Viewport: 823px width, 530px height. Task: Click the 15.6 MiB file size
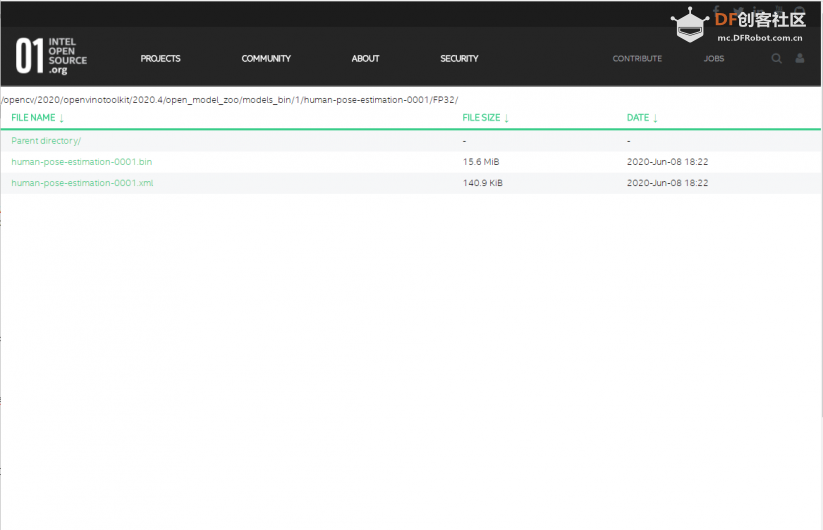[481, 162]
